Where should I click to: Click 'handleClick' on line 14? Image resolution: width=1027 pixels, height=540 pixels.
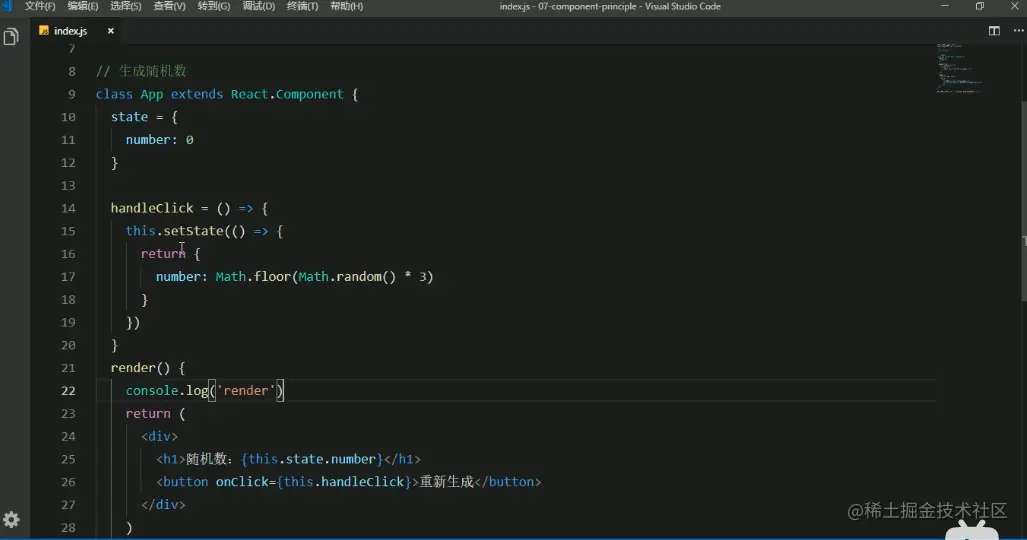(152, 208)
